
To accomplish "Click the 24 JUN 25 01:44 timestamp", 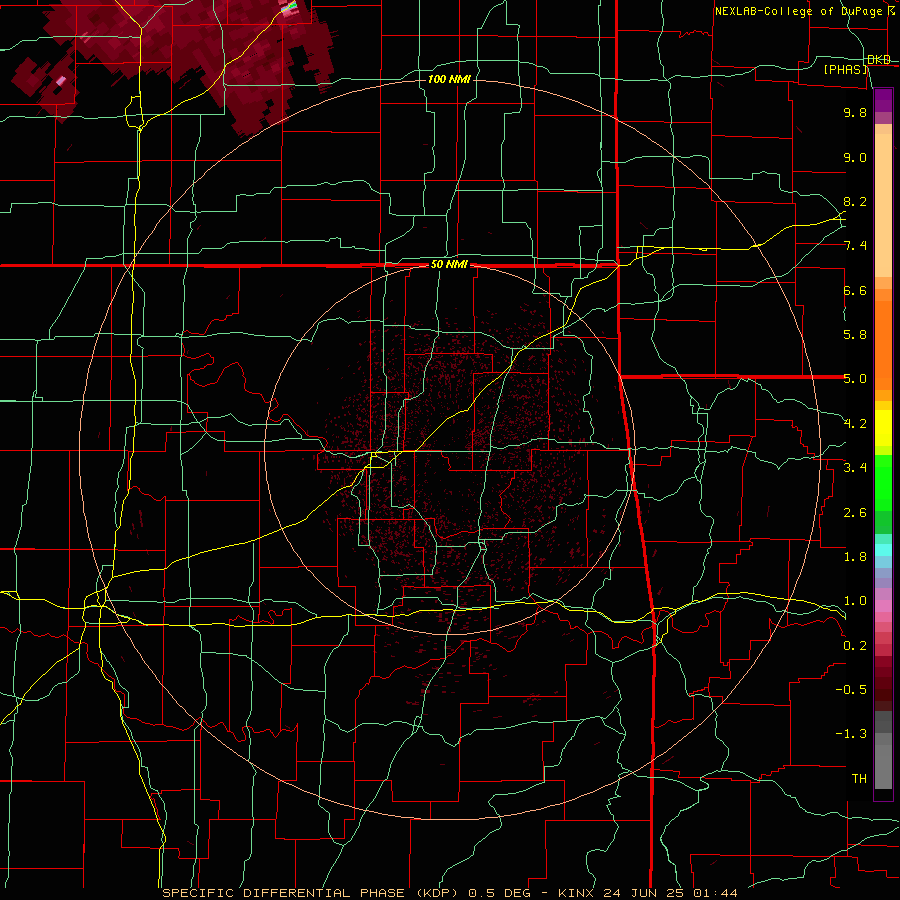I will [x=670, y=893].
